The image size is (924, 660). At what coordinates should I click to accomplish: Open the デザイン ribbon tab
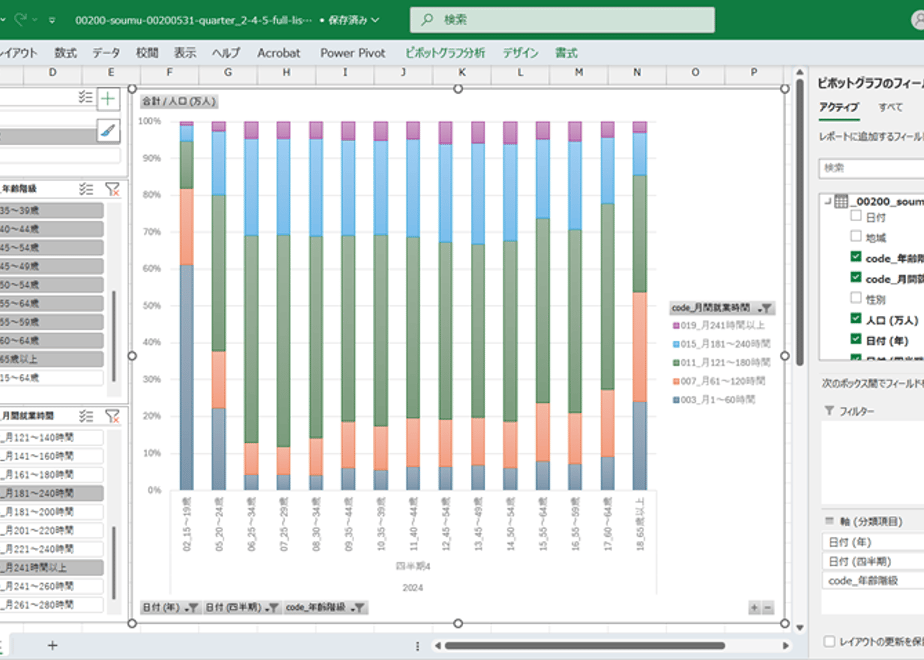coord(520,53)
